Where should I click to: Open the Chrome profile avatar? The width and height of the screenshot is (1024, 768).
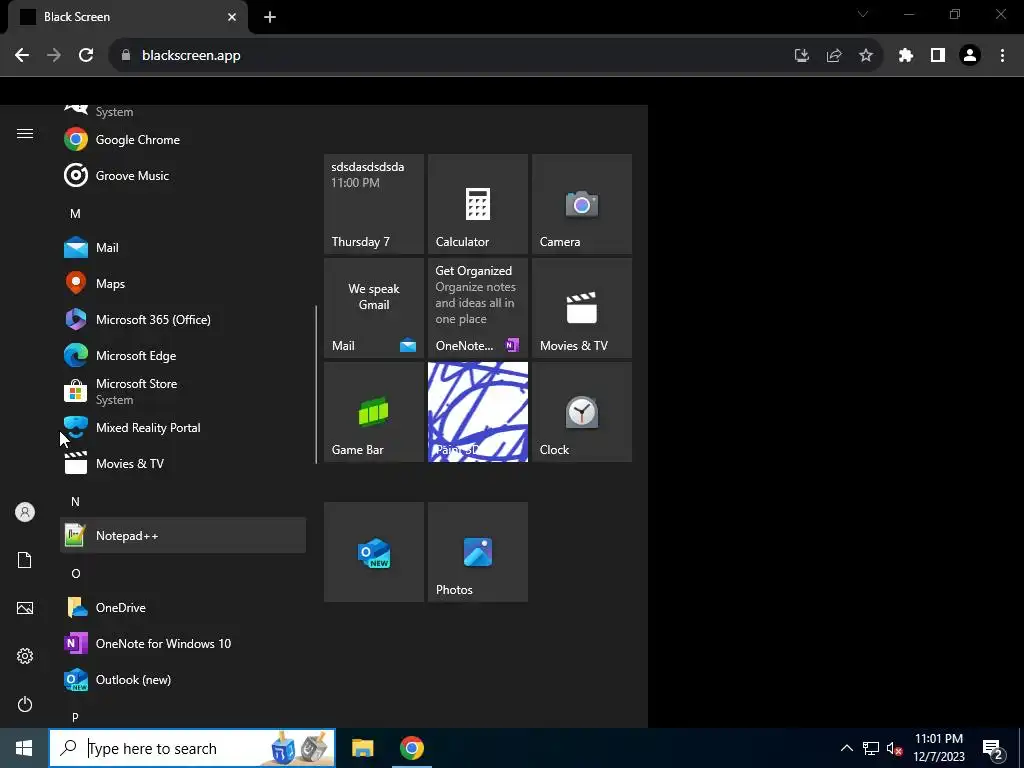970,56
